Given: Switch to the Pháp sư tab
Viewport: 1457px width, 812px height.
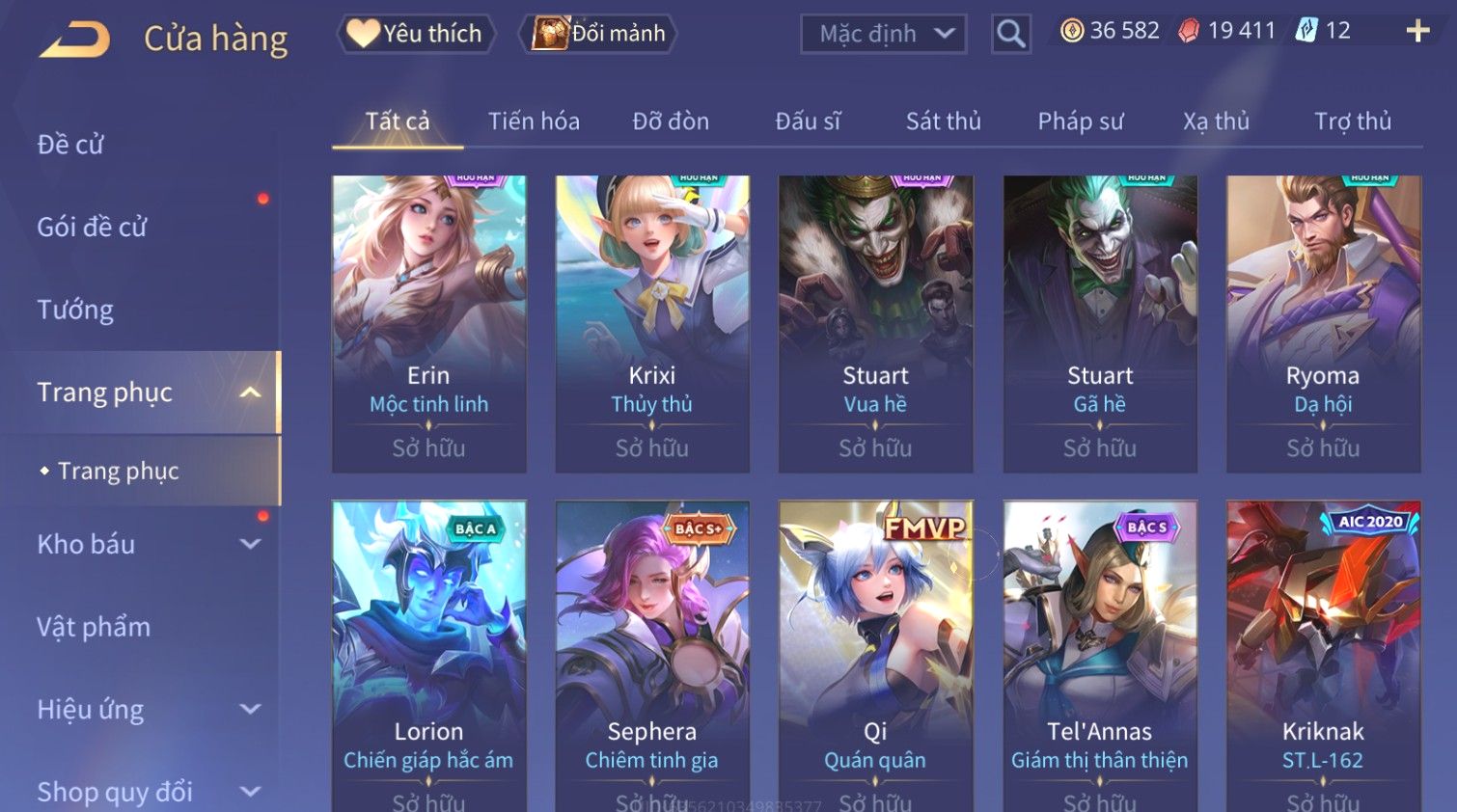Looking at the screenshot, I should (1081, 122).
